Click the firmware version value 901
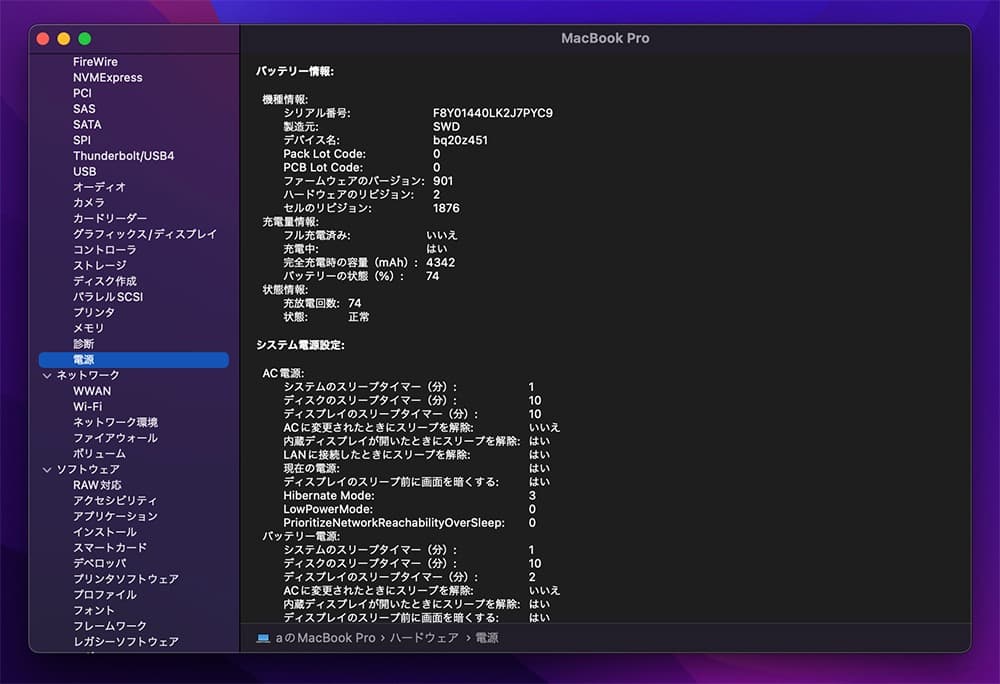The image size is (1000, 684). (x=443, y=181)
